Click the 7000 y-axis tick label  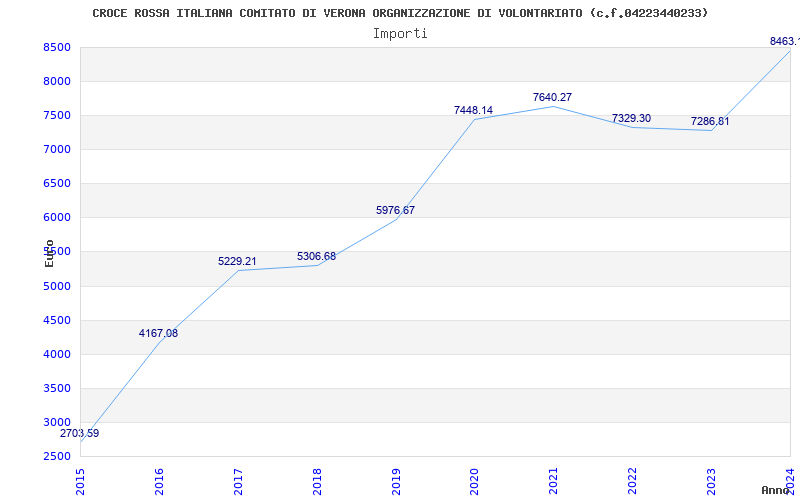pyautogui.click(x=57, y=149)
